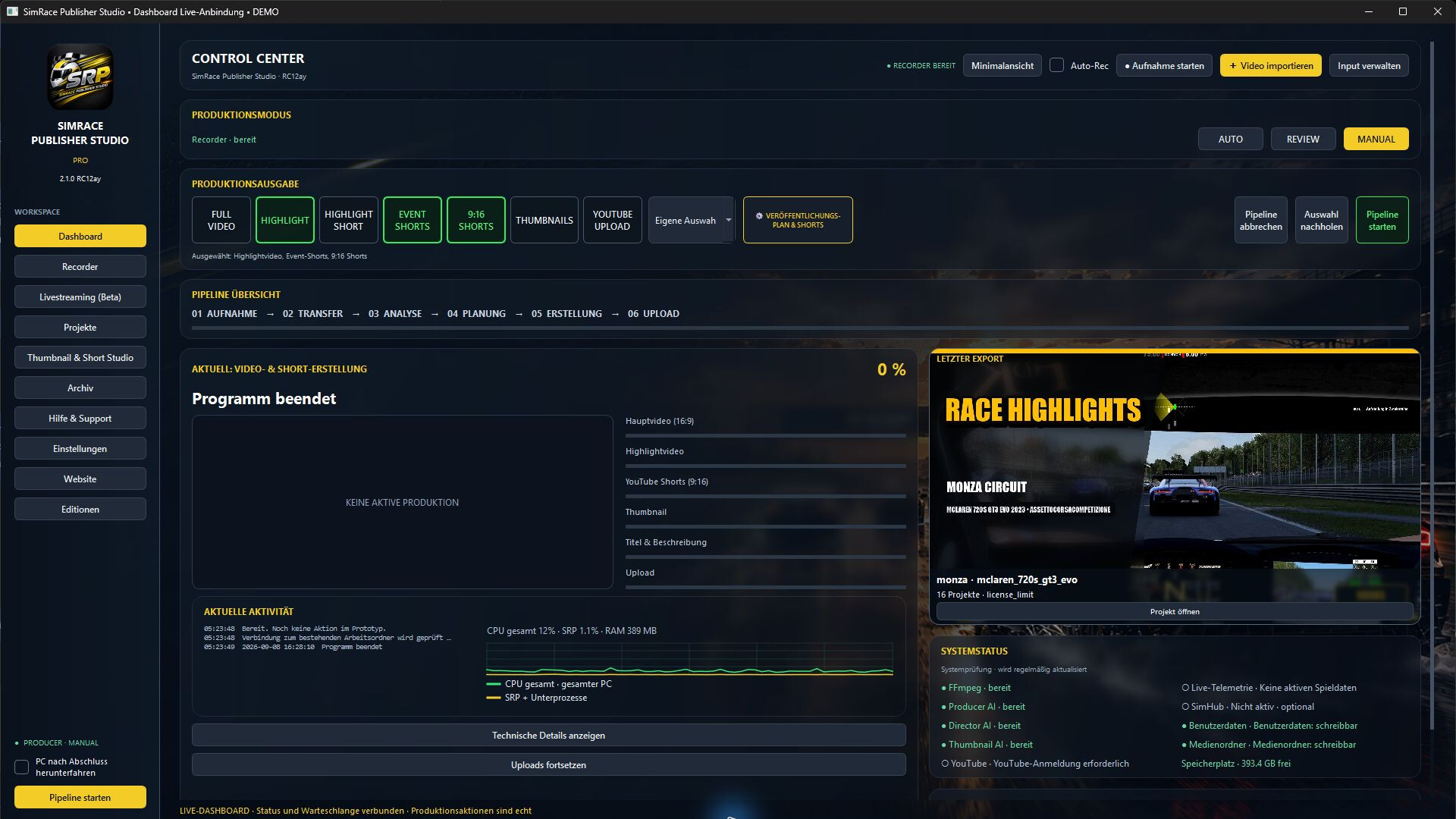This screenshot has width=1456, height=819.
Task: Switch production mode to AUTO
Action: (1230, 139)
